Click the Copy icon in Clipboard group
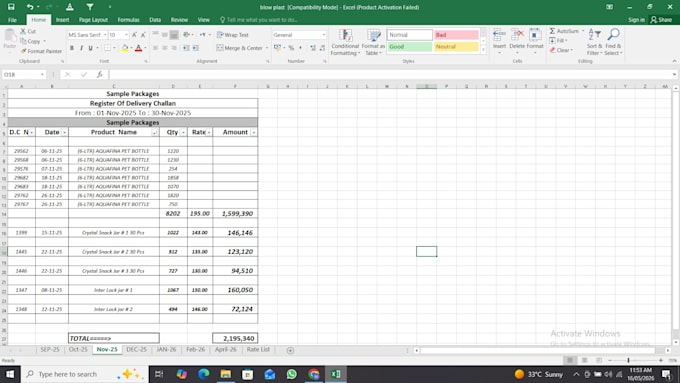680x383 pixels. coord(23,41)
